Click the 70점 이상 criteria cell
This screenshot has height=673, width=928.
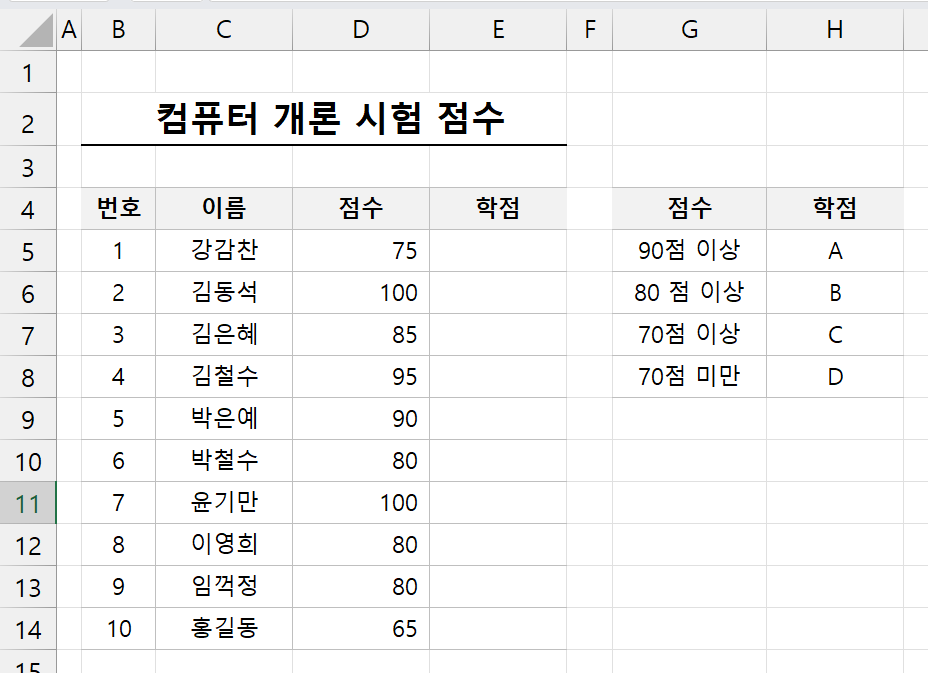pyautogui.click(x=689, y=334)
